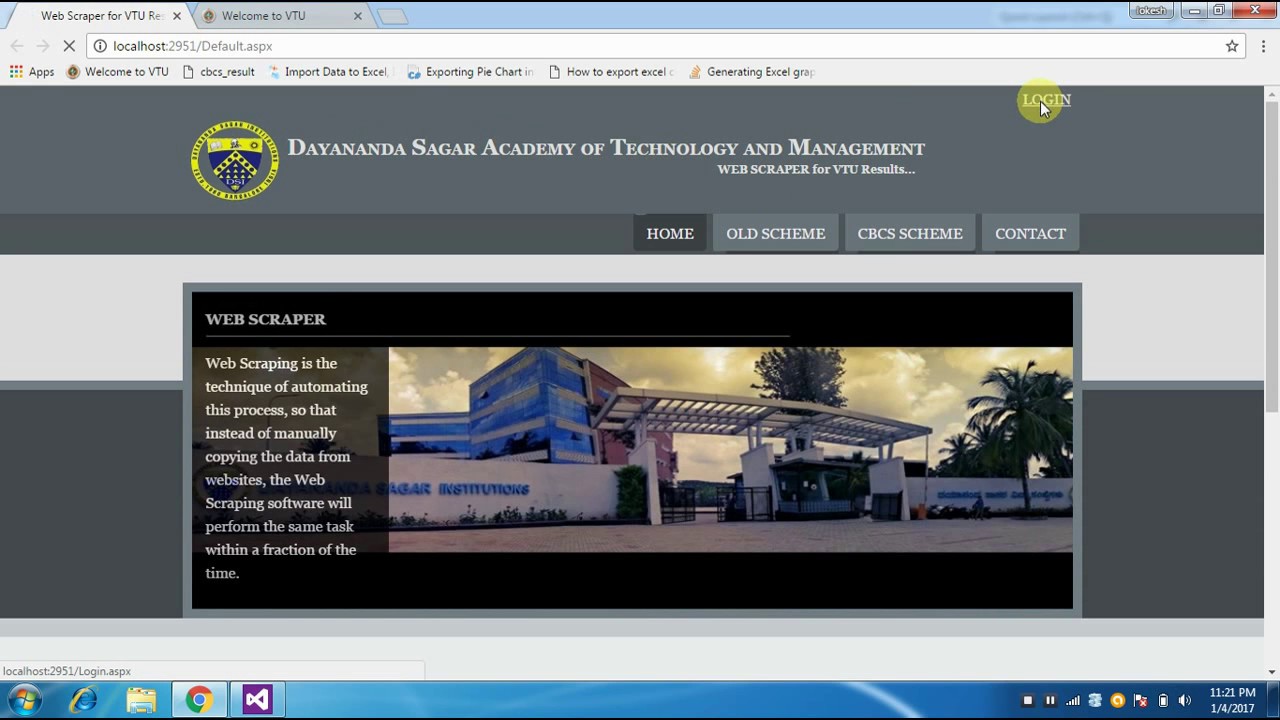Open the Action Center flag icon
The image size is (1280, 720).
click(x=1140, y=701)
